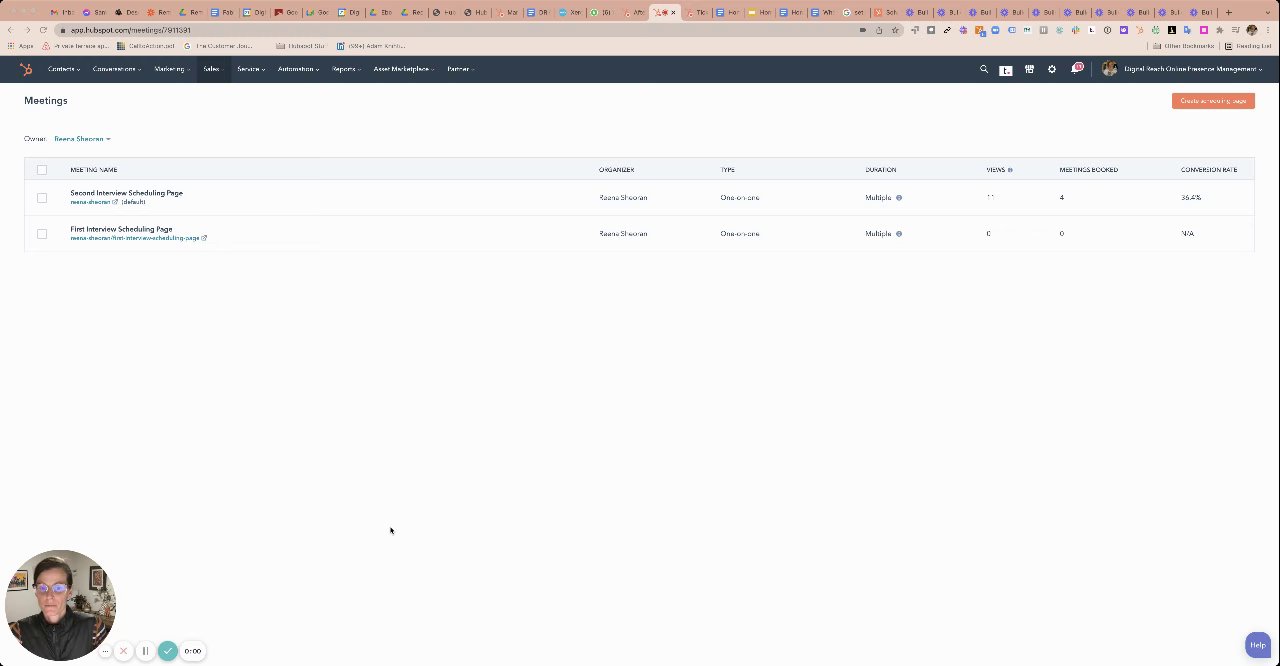Bookmark this page with the star icon
Image resolution: width=1280 pixels, height=666 pixels.
tap(896, 30)
